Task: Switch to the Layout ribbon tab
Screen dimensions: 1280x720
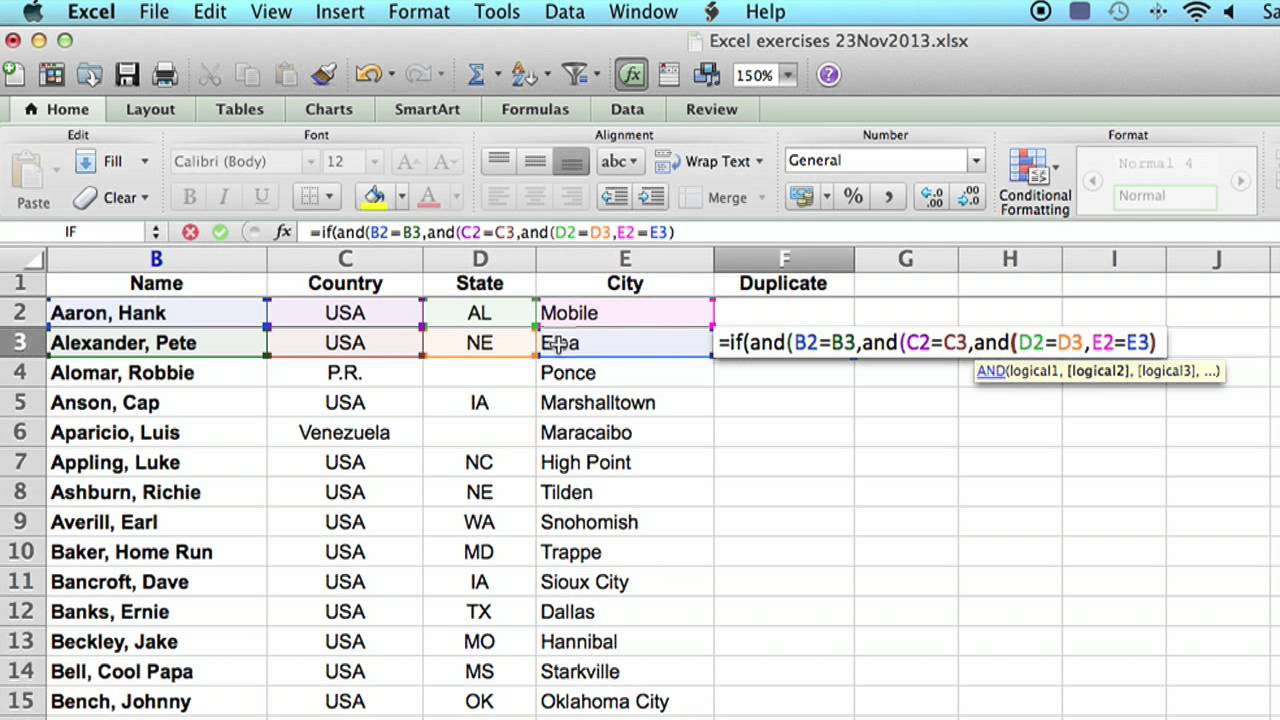Action: tap(150, 109)
